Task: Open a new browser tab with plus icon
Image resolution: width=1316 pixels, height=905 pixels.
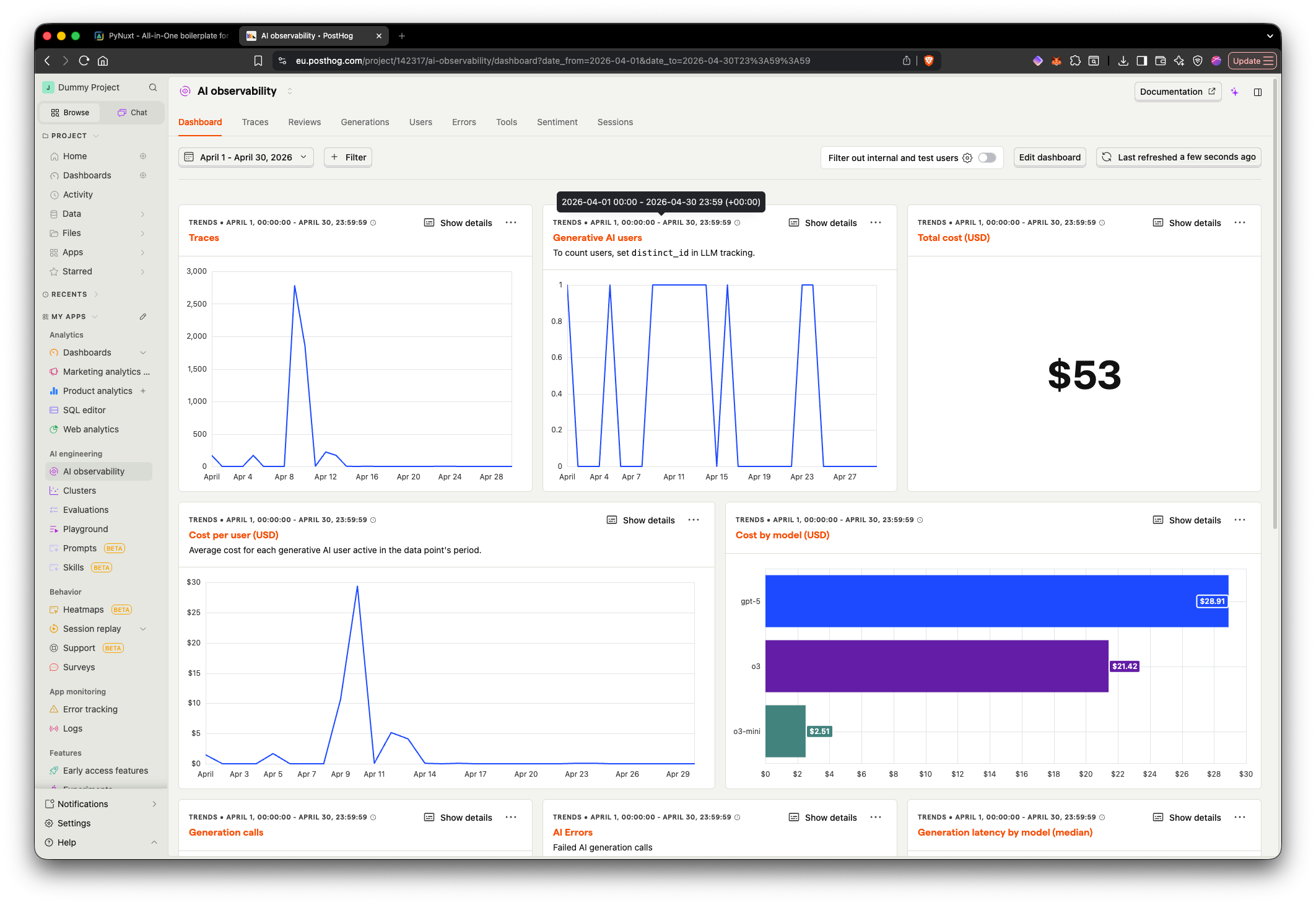Action: pyautogui.click(x=402, y=36)
